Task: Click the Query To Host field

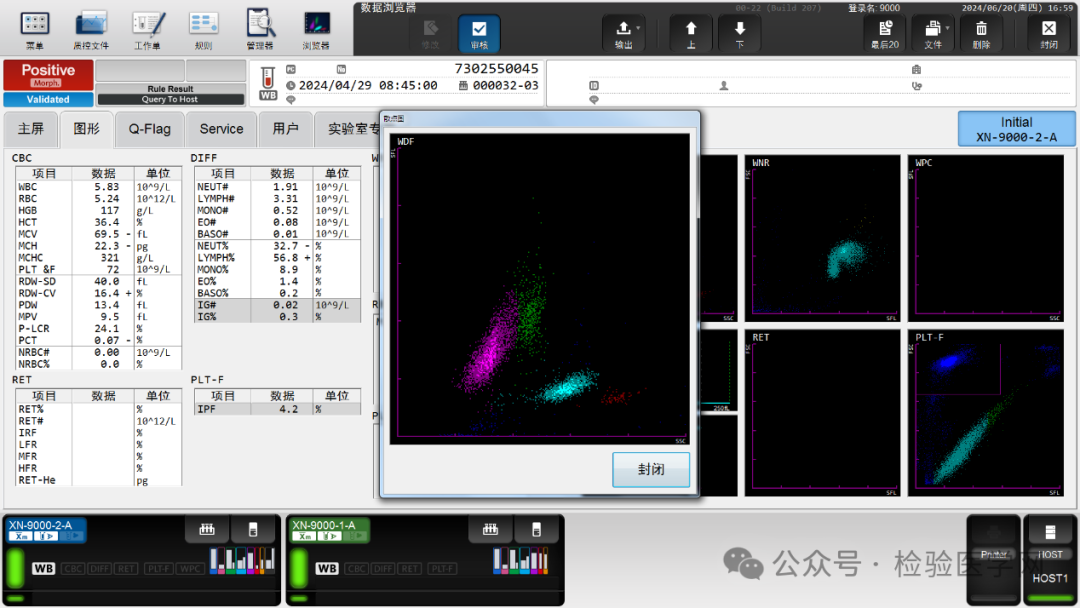Action: coord(170,99)
